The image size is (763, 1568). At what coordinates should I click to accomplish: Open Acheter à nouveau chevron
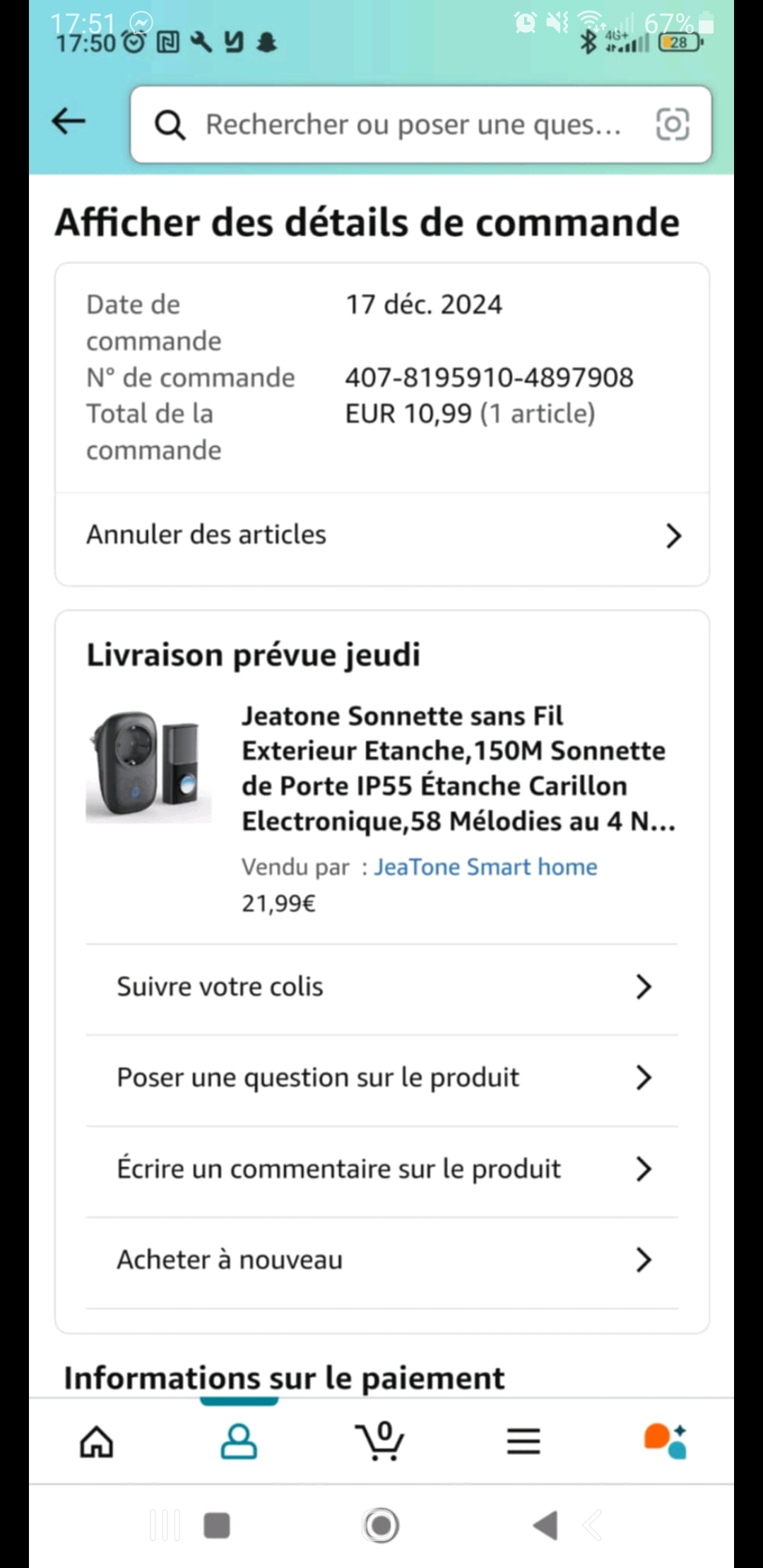643,1260
